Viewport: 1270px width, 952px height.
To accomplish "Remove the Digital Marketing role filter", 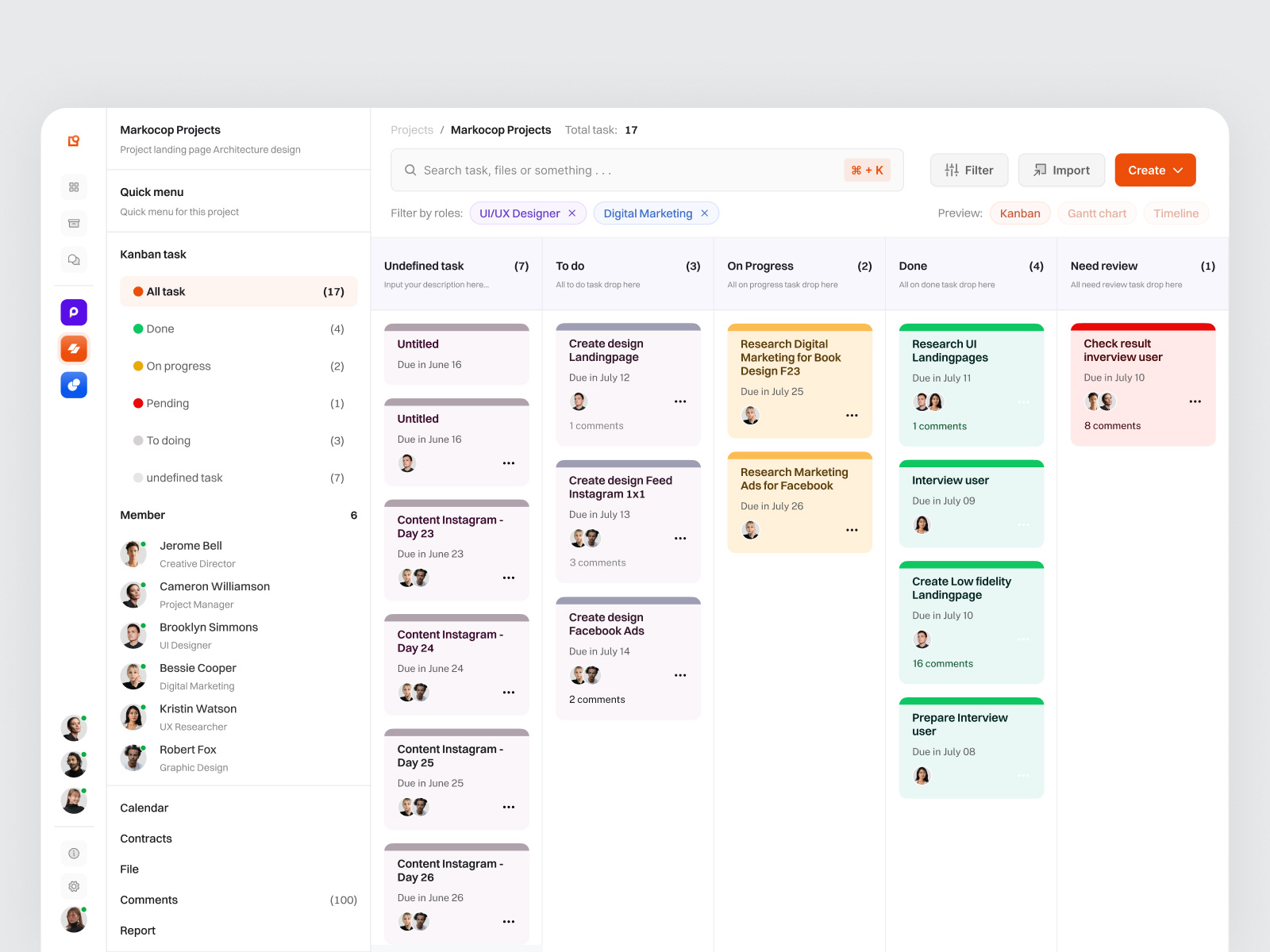I will tap(704, 213).
